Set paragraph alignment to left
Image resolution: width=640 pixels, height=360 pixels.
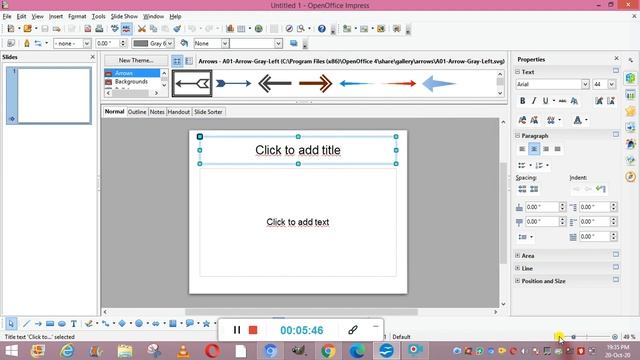pyautogui.click(x=522, y=149)
